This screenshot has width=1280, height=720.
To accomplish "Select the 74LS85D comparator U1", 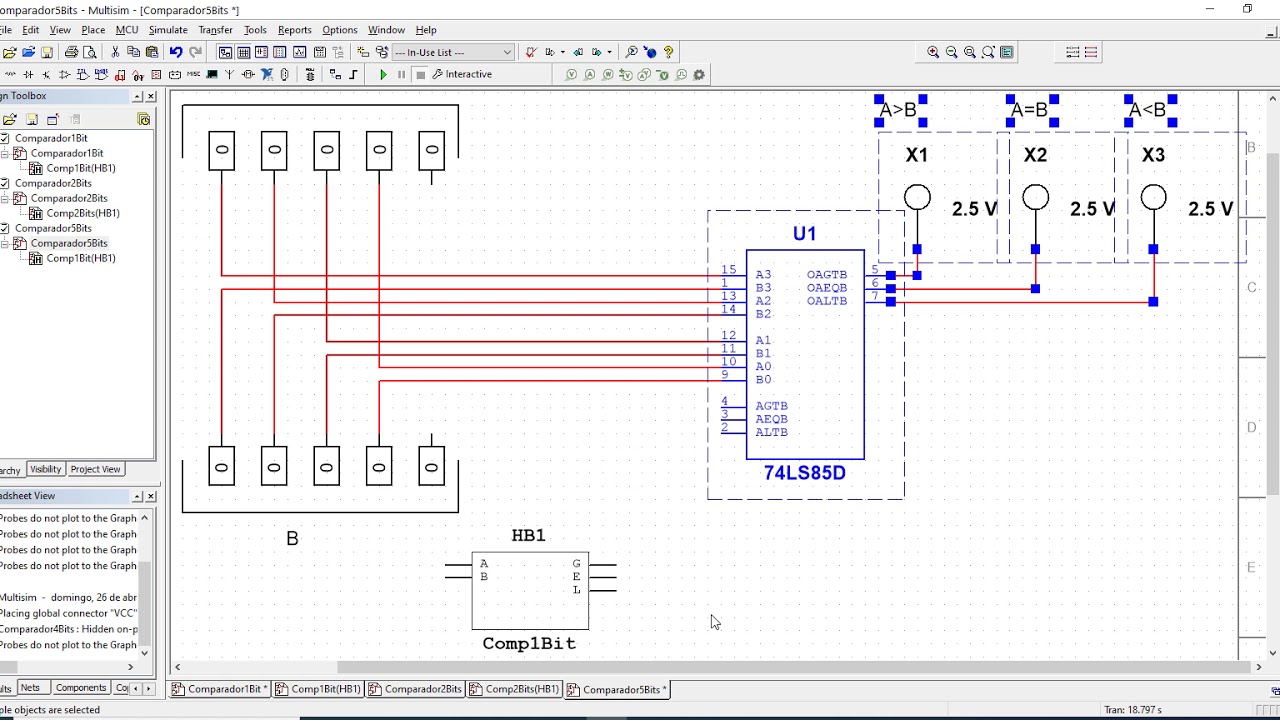I will 805,355.
